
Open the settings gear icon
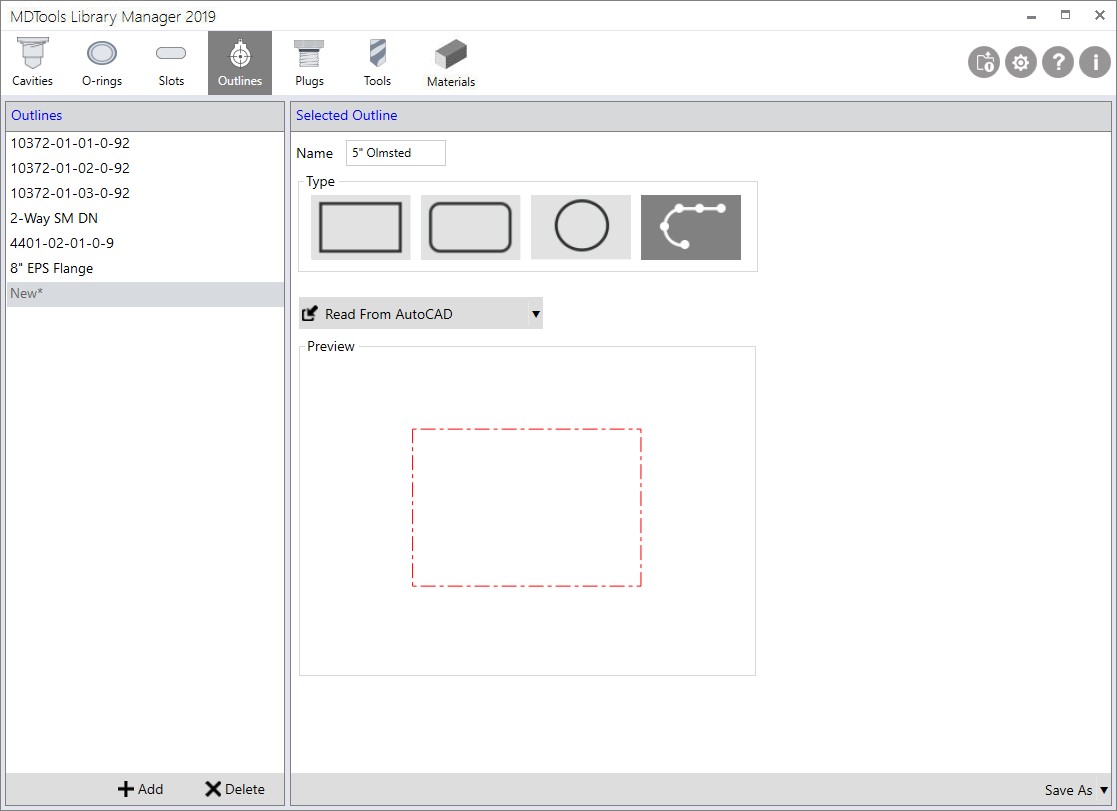pos(1021,63)
